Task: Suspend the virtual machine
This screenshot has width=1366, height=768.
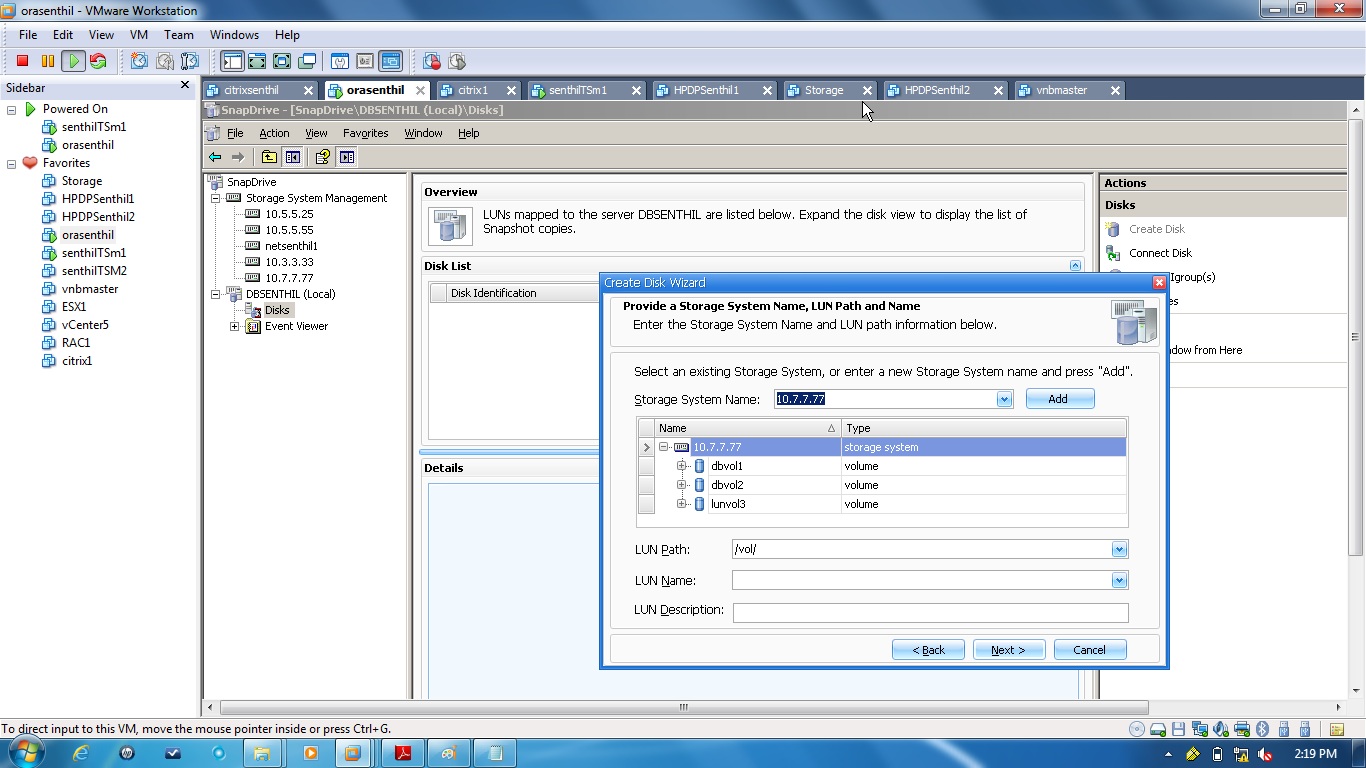Action: pyautogui.click(x=48, y=62)
